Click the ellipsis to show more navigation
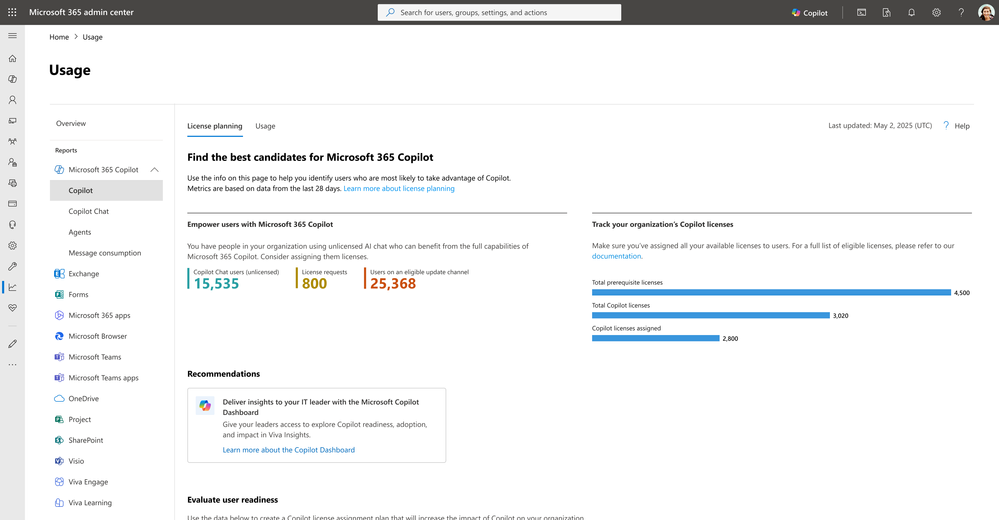999x520 pixels. pyautogui.click(x=12, y=364)
